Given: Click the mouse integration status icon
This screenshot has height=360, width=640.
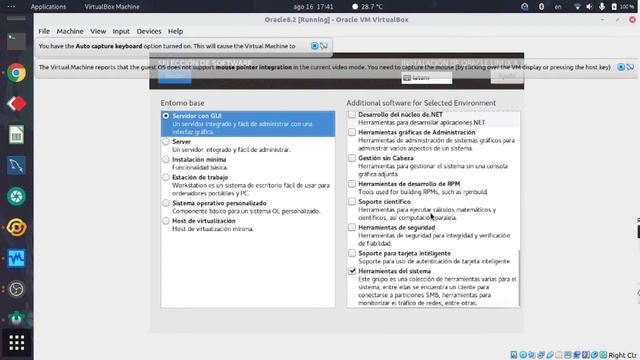Looking at the screenshot, I should (x=595, y=355).
